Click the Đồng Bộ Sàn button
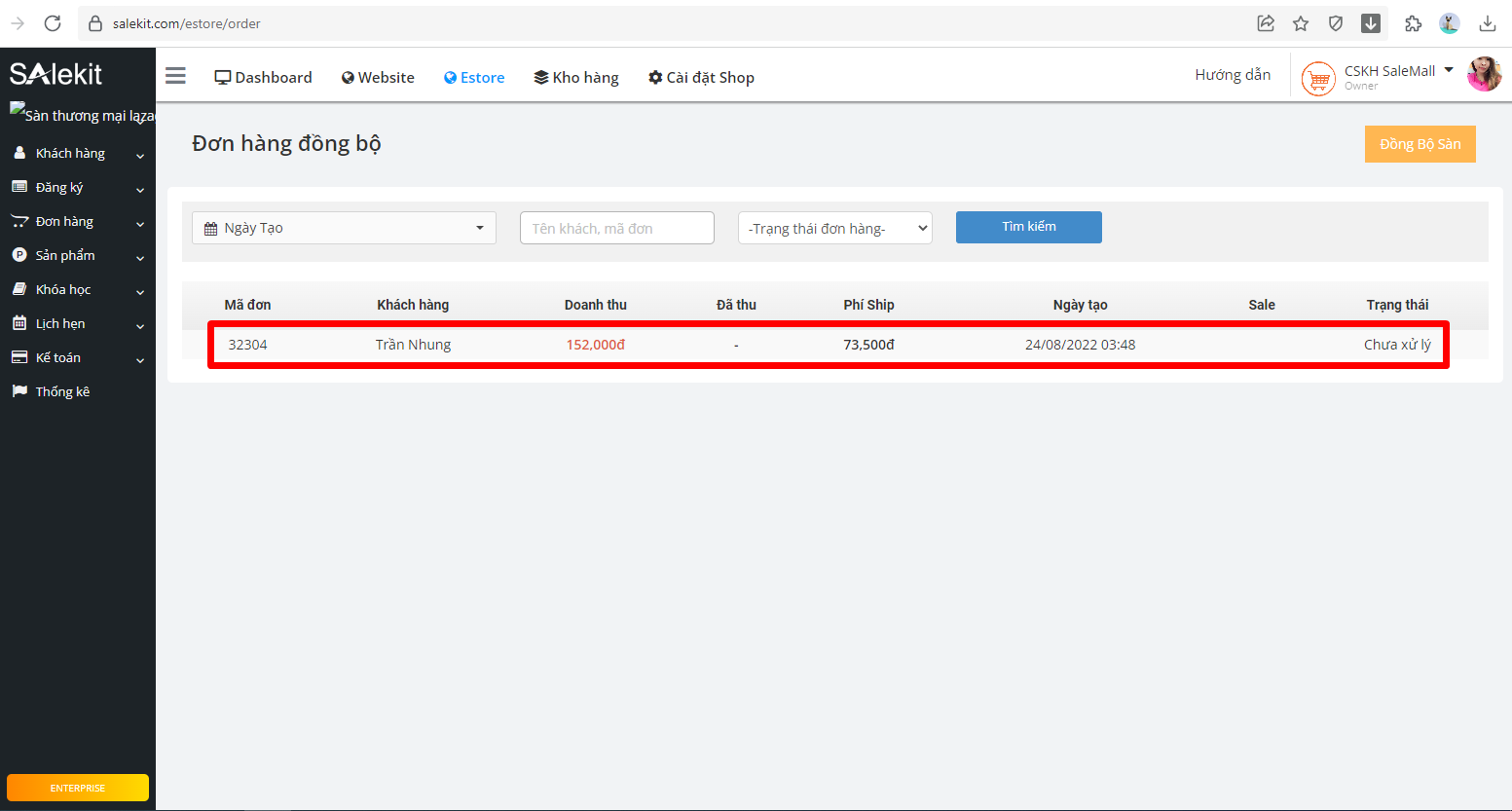 (1420, 144)
